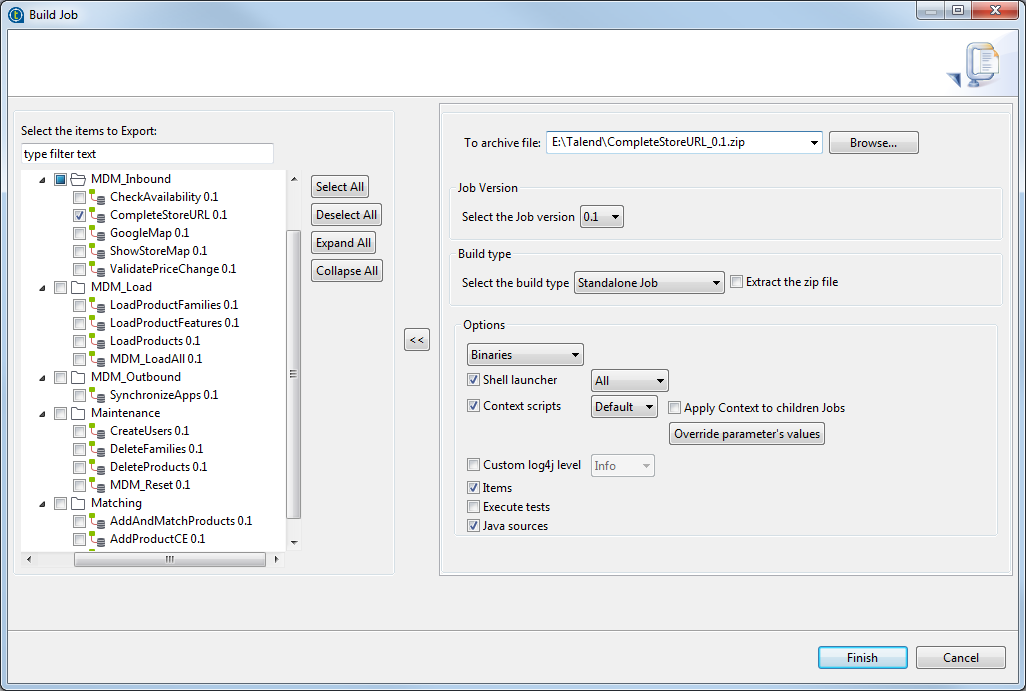Click the CheckAvailability job icon
Viewport: 1026px width, 691px height.
tap(97, 197)
